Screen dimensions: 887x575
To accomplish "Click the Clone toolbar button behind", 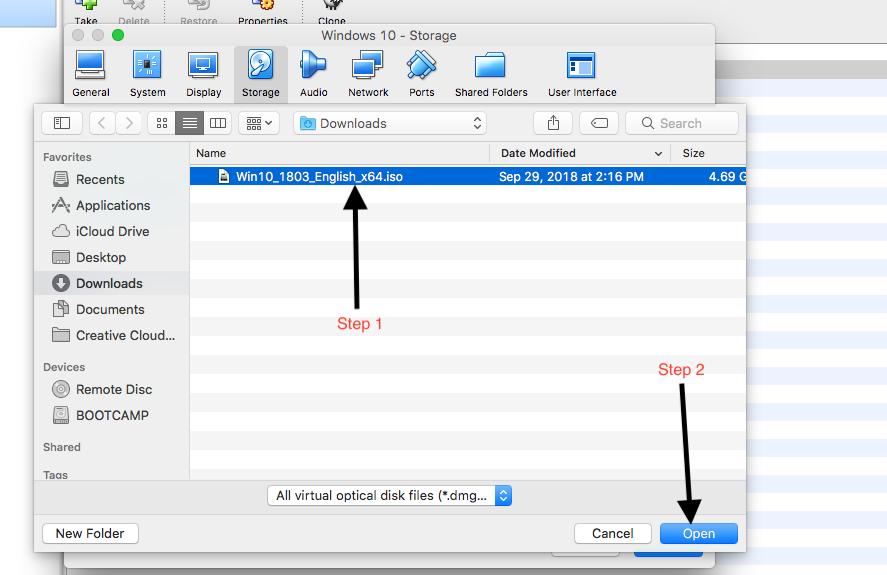I will tap(331, 12).
